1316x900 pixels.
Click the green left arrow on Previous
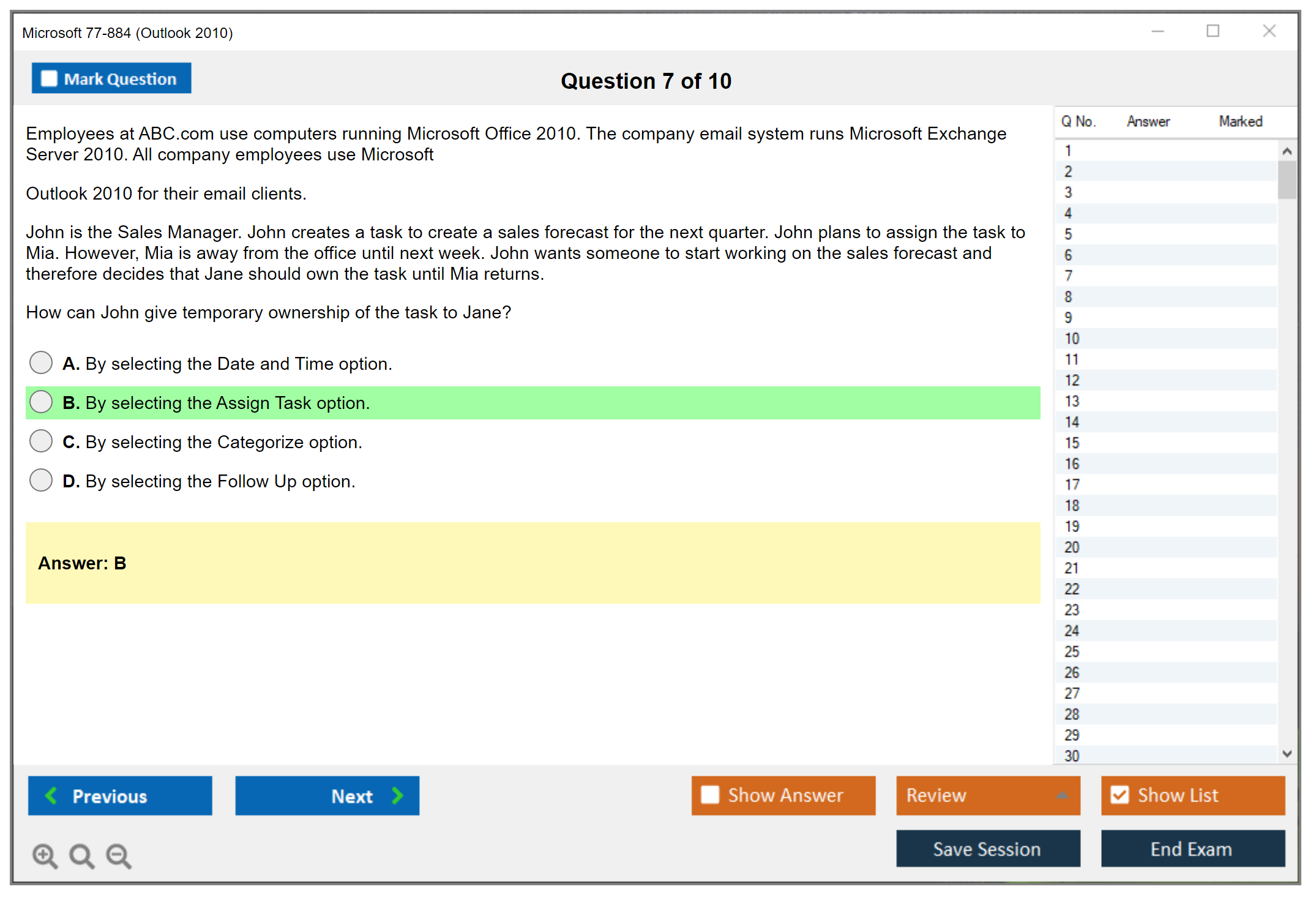click(51, 795)
